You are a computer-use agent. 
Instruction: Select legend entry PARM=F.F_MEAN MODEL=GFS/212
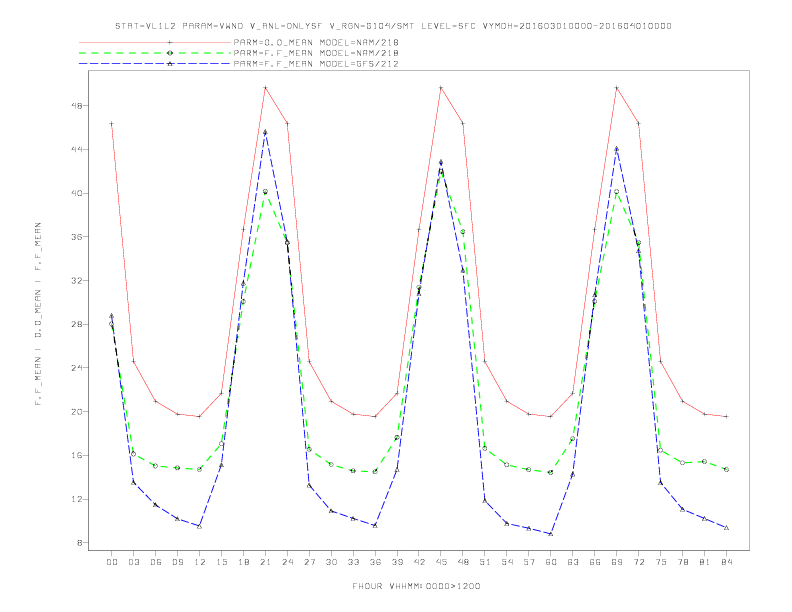316,64
